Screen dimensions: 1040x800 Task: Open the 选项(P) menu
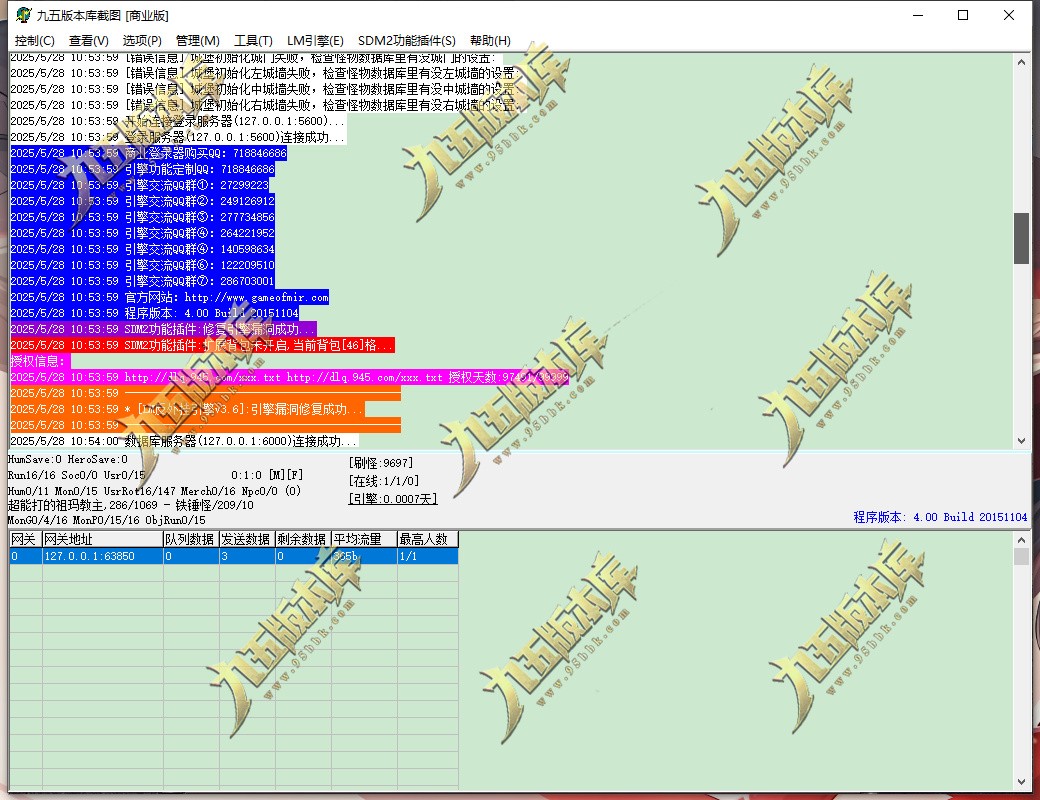tap(142, 40)
